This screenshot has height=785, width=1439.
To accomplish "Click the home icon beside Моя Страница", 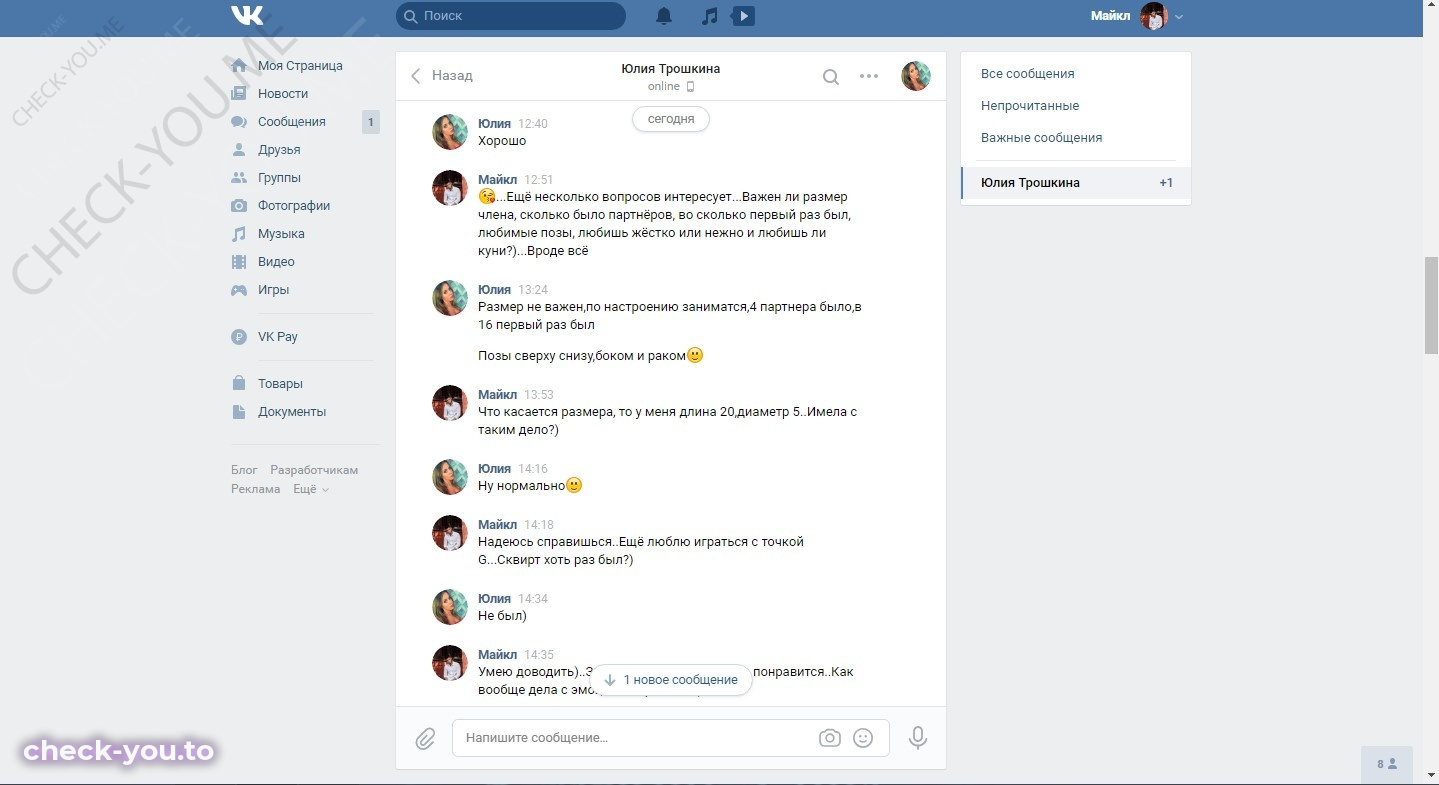I will [x=239, y=66].
